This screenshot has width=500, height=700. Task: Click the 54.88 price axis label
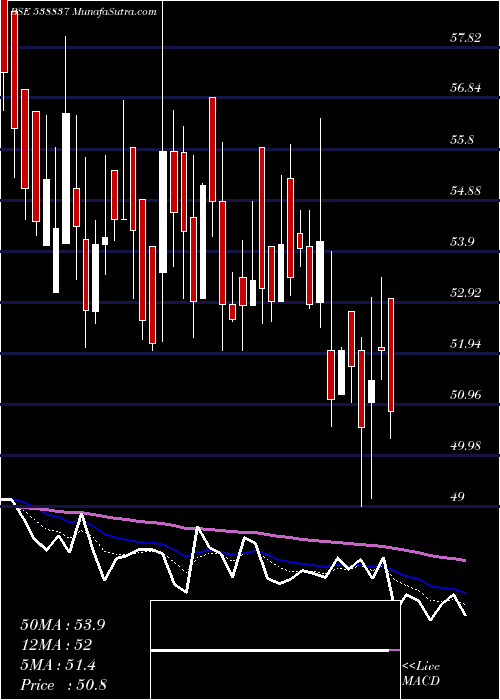[x=466, y=191]
